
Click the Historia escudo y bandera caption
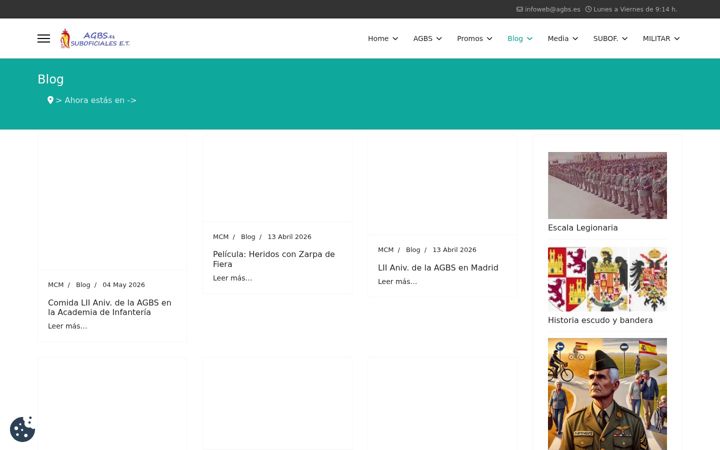pos(600,320)
